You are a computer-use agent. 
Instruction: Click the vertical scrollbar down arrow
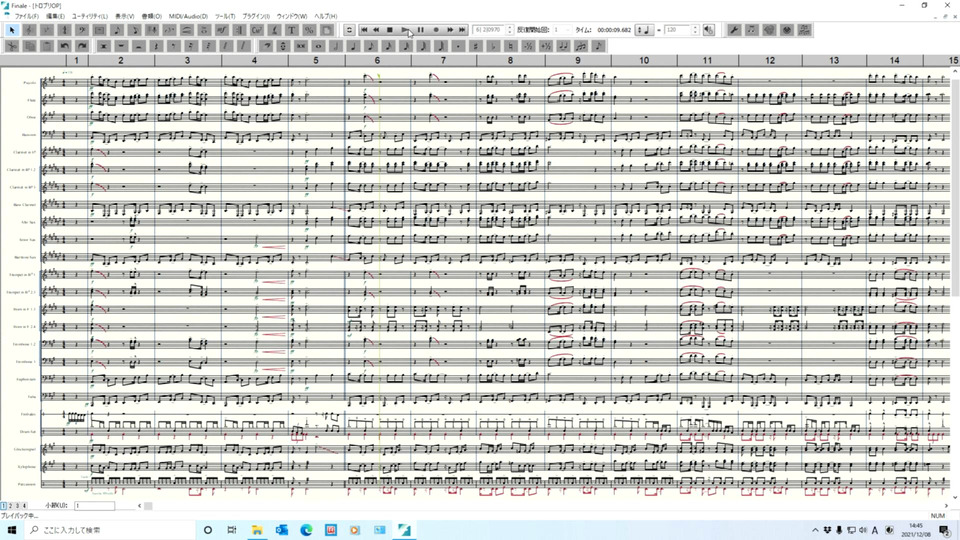point(955,497)
